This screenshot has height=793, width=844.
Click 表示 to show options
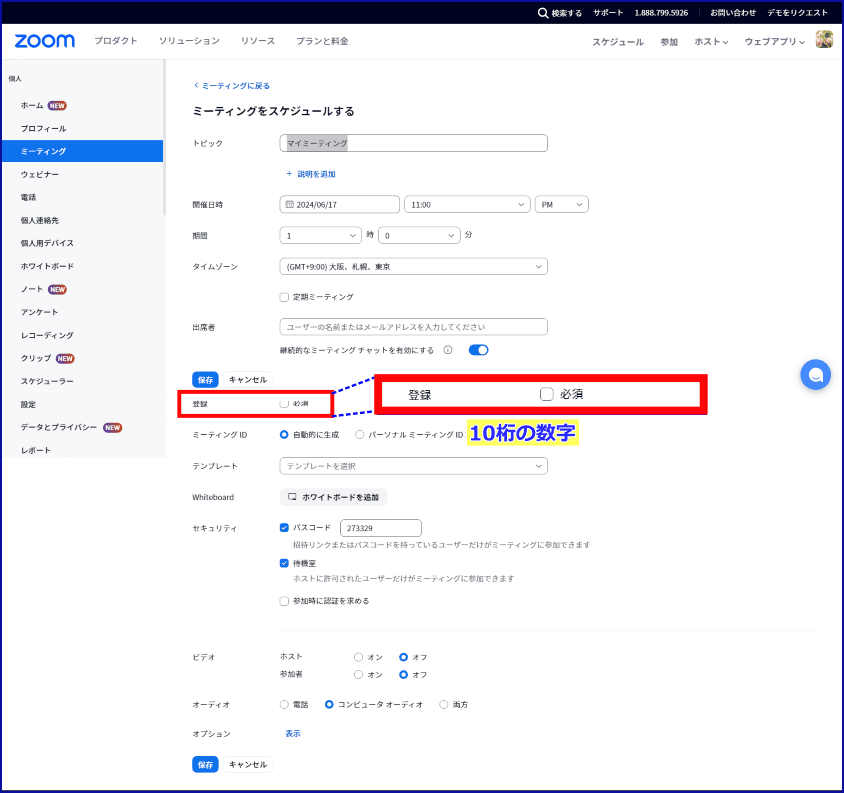(x=293, y=733)
